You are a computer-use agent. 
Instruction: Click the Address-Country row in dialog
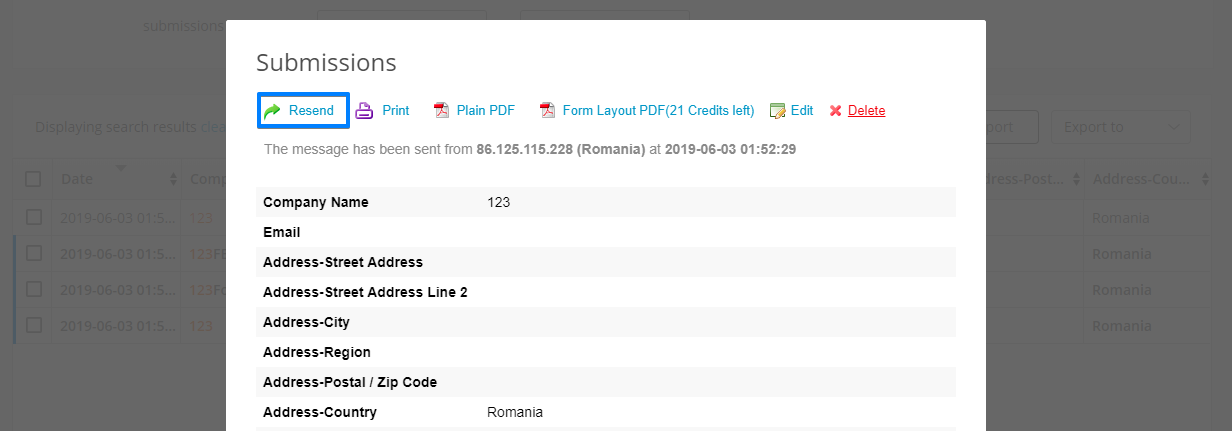point(605,412)
